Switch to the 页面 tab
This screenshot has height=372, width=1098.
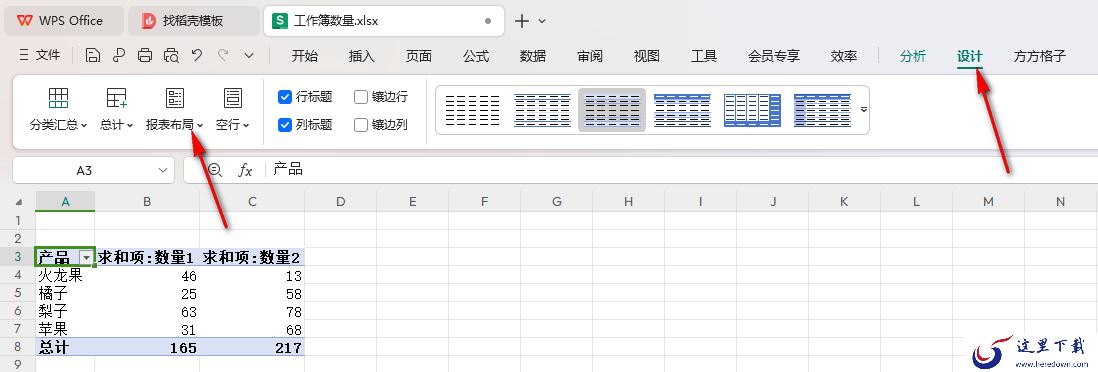coord(419,57)
